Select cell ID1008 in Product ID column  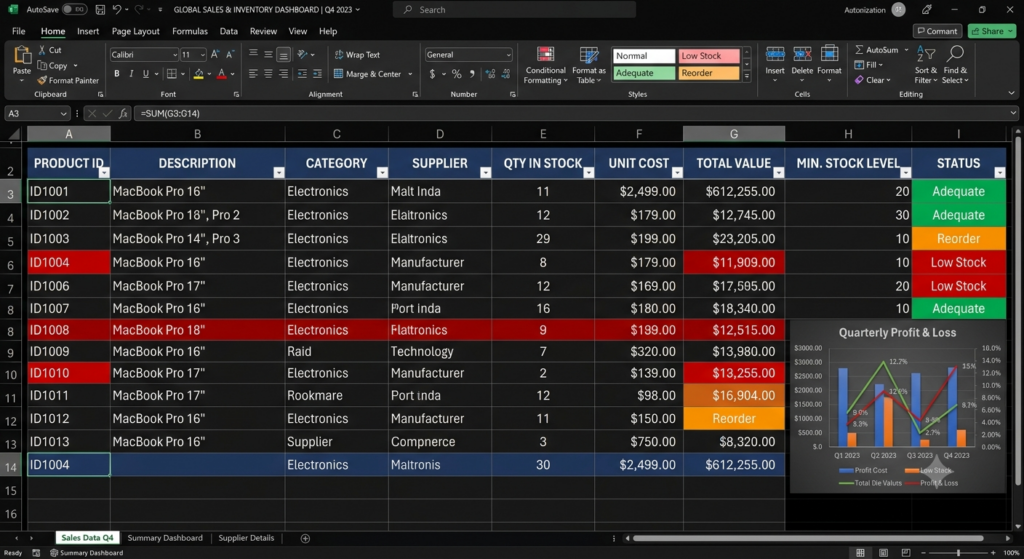click(x=69, y=330)
